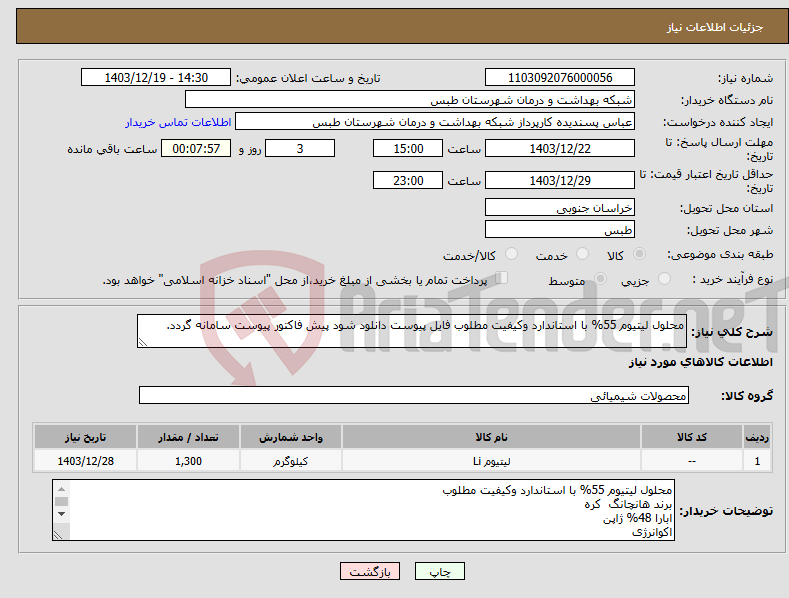Click the buyer notes text area
The image size is (789, 598).
[363, 510]
